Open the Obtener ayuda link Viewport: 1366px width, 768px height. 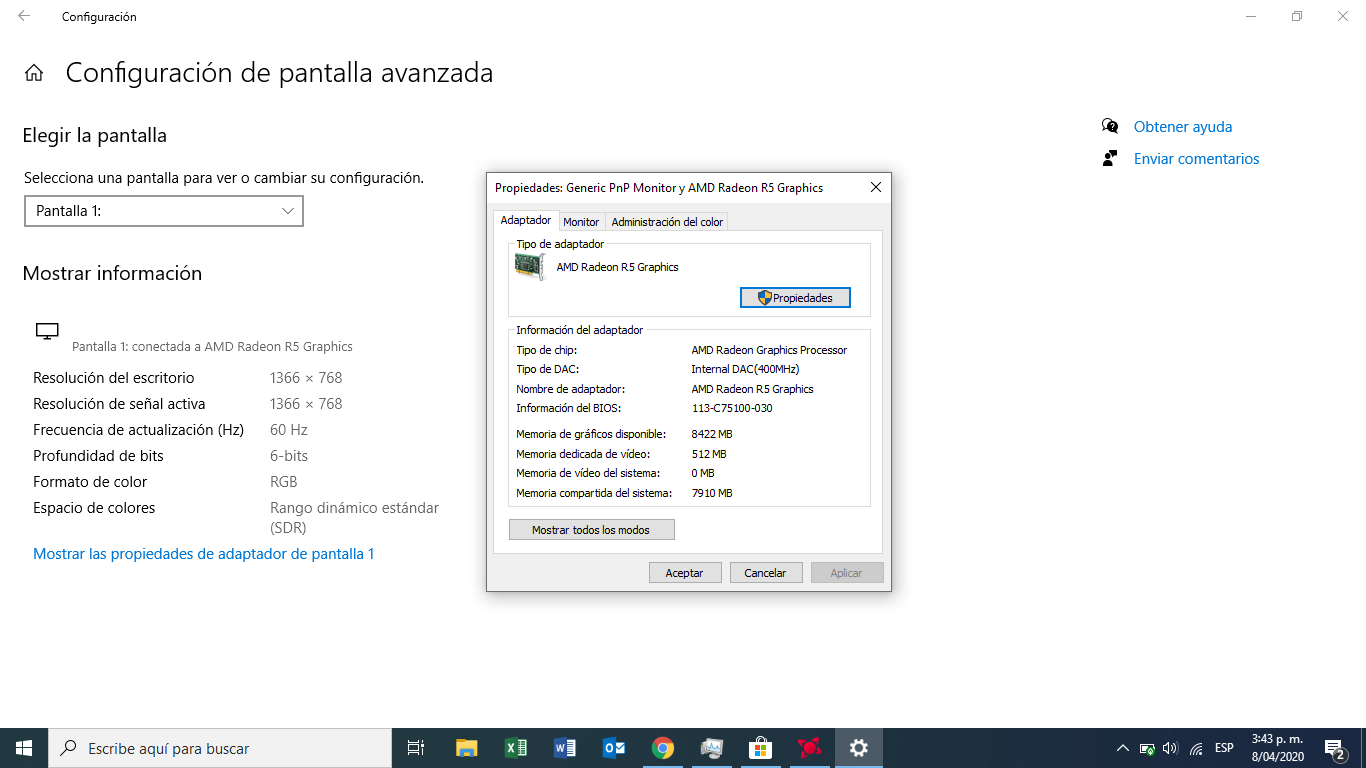pos(1183,127)
